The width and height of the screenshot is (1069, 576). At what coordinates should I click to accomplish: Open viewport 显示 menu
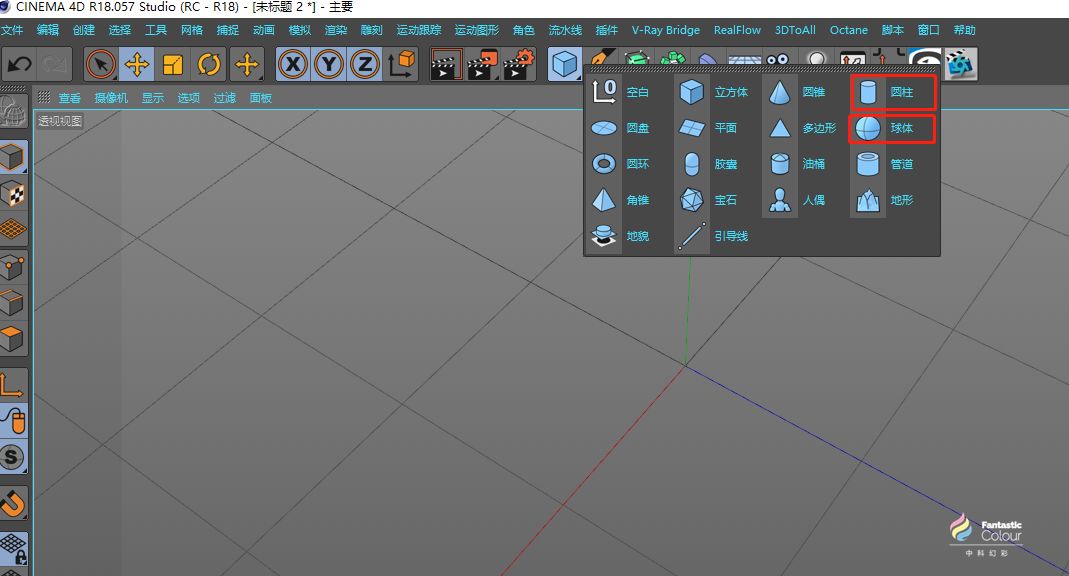(x=153, y=98)
